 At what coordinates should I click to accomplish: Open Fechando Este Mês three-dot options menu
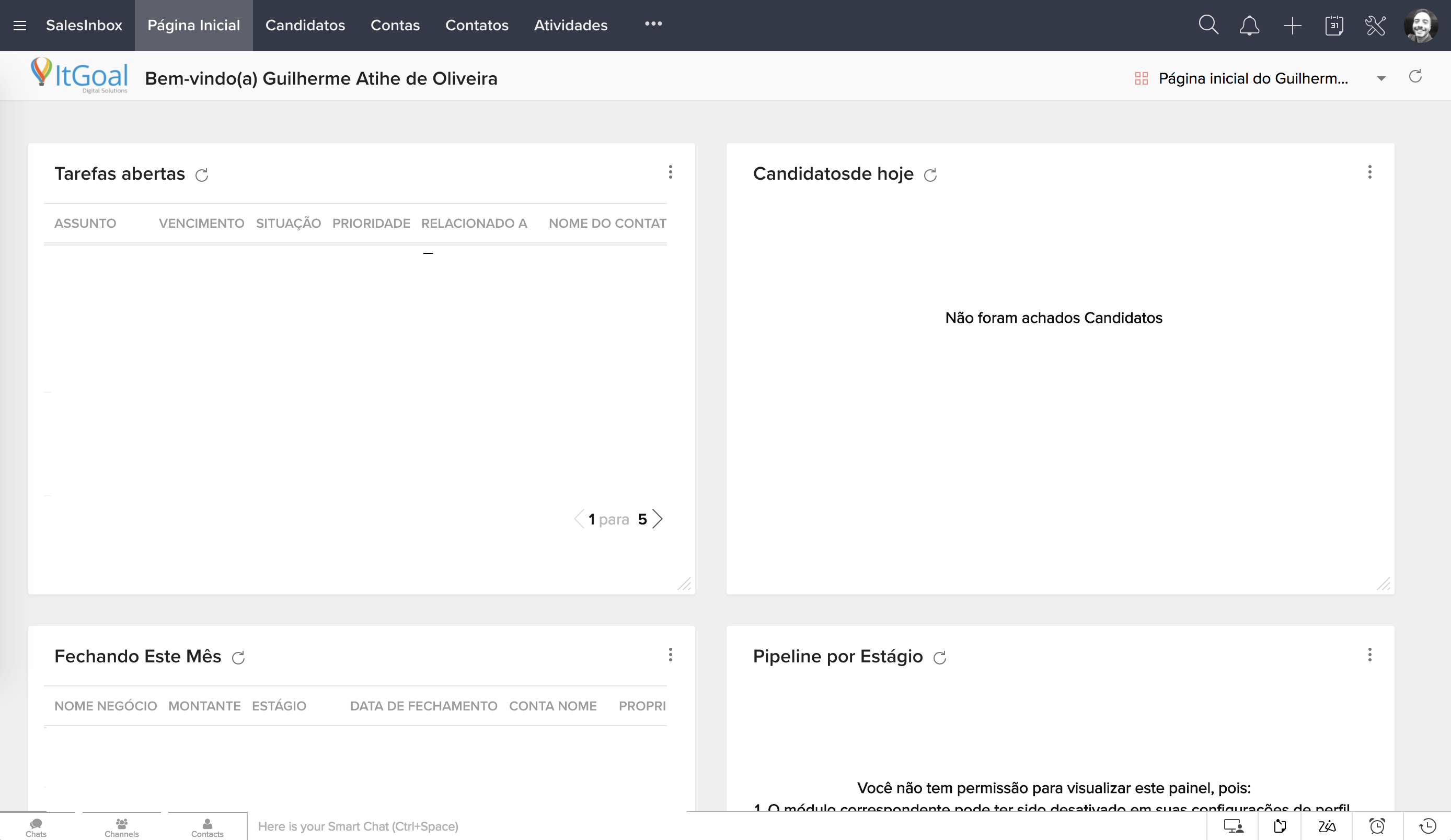[x=670, y=655]
